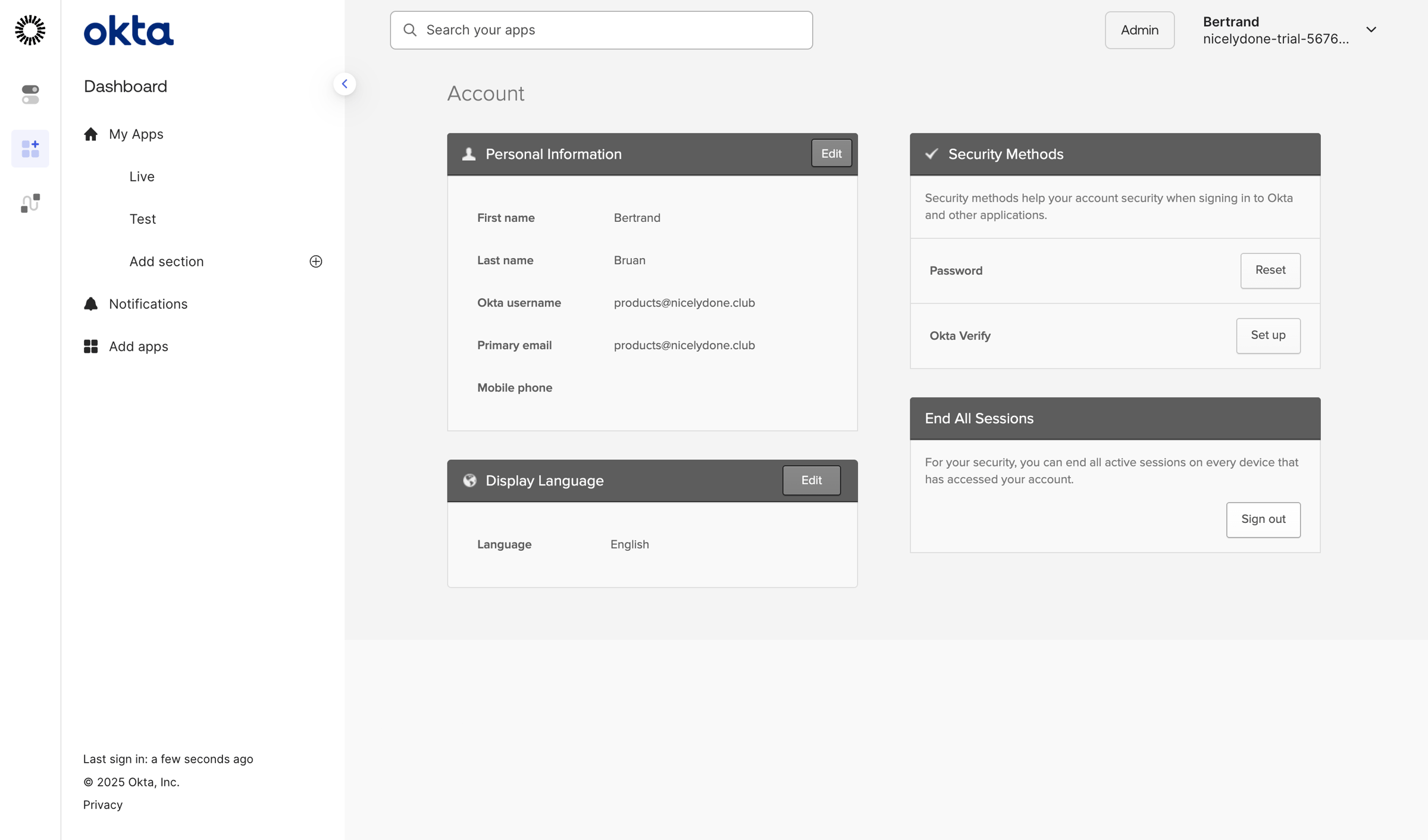The height and width of the screenshot is (840, 1428).
Task: Reset the Password
Action: [x=1270, y=271]
